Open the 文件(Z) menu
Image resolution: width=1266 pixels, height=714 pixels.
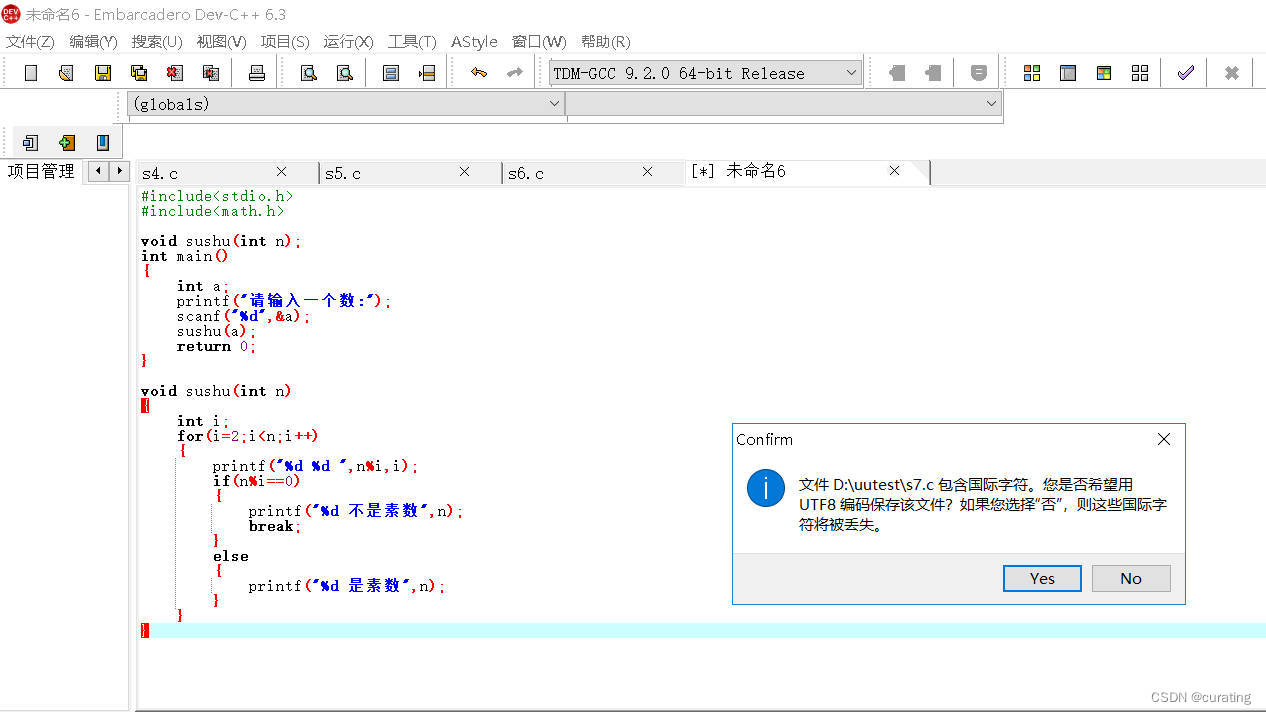[x=30, y=42]
